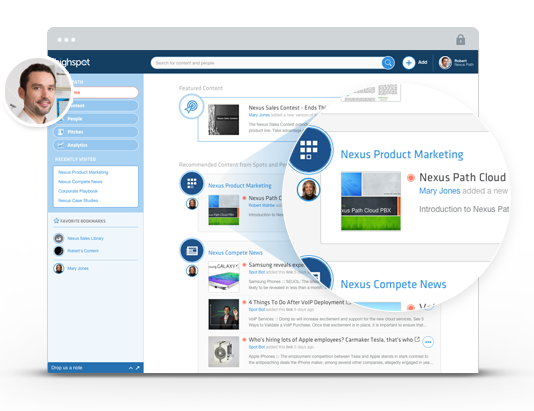The width and height of the screenshot is (534, 411).
Task: Open Samsung reveals article title
Action: (276, 265)
